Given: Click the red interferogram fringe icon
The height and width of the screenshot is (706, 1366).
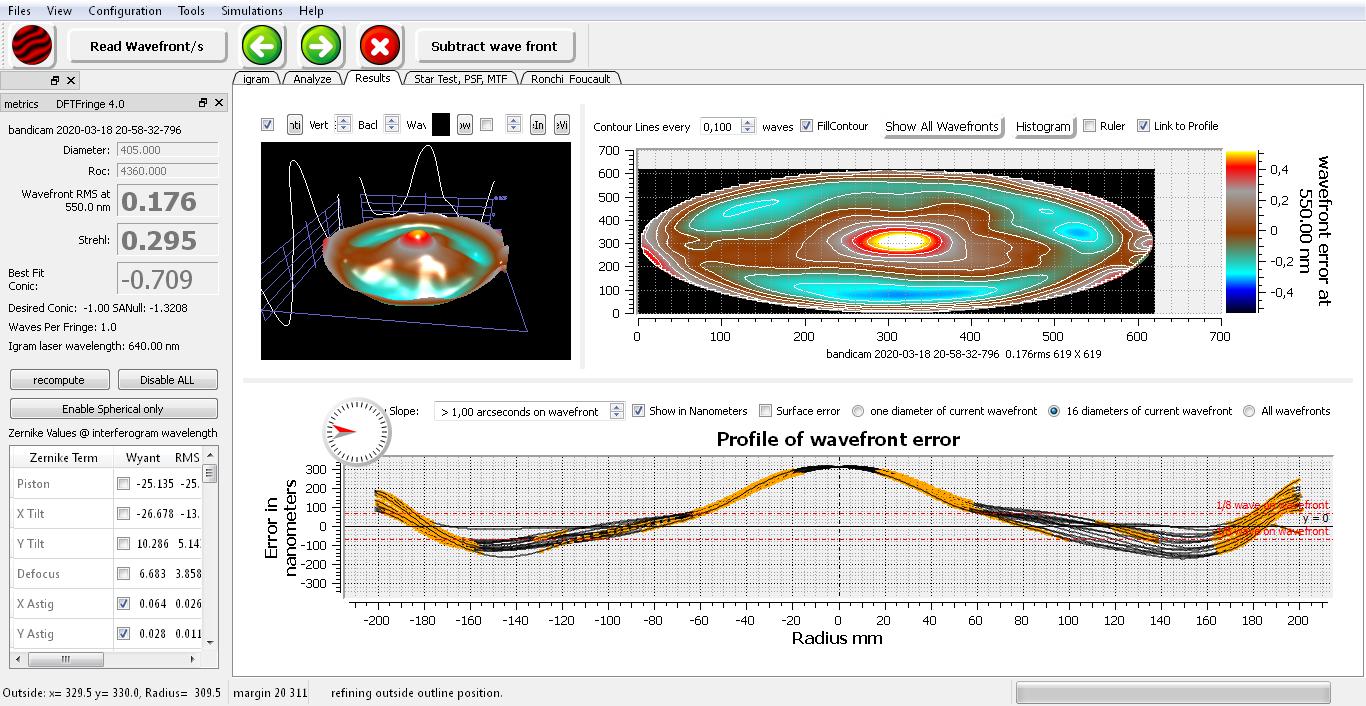Looking at the screenshot, I should (32, 46).
